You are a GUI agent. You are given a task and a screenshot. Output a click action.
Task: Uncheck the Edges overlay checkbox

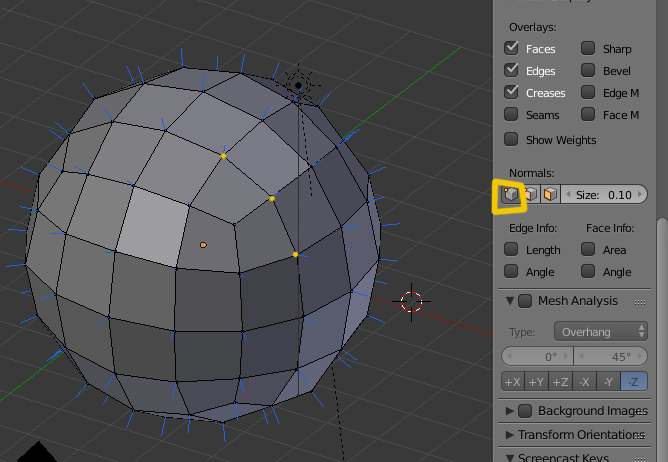(x=511, y=70)
